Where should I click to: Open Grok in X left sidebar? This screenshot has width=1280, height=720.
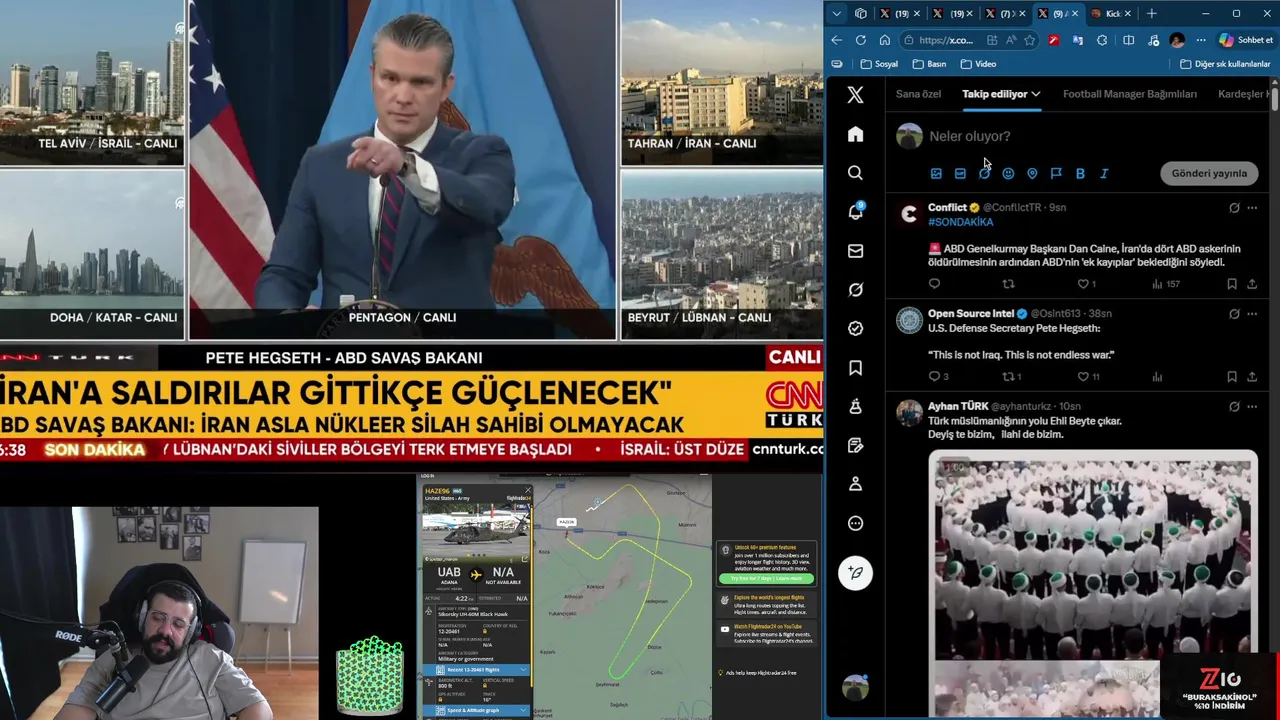(855, 290)
